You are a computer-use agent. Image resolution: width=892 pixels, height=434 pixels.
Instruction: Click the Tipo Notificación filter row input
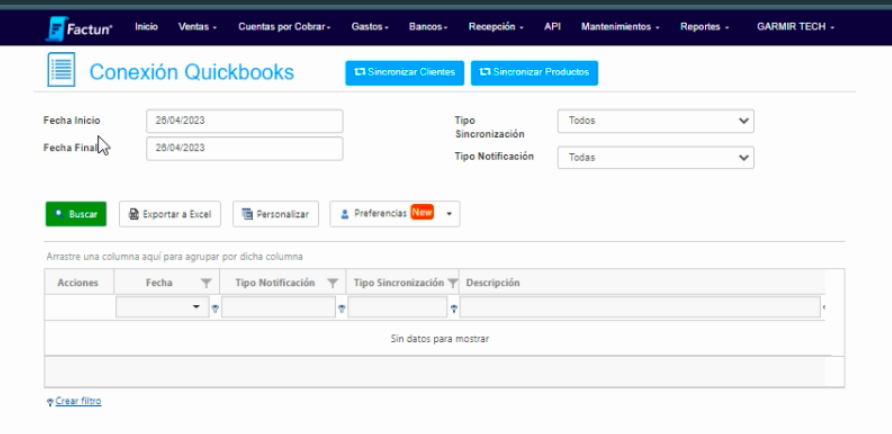(278, 307)
